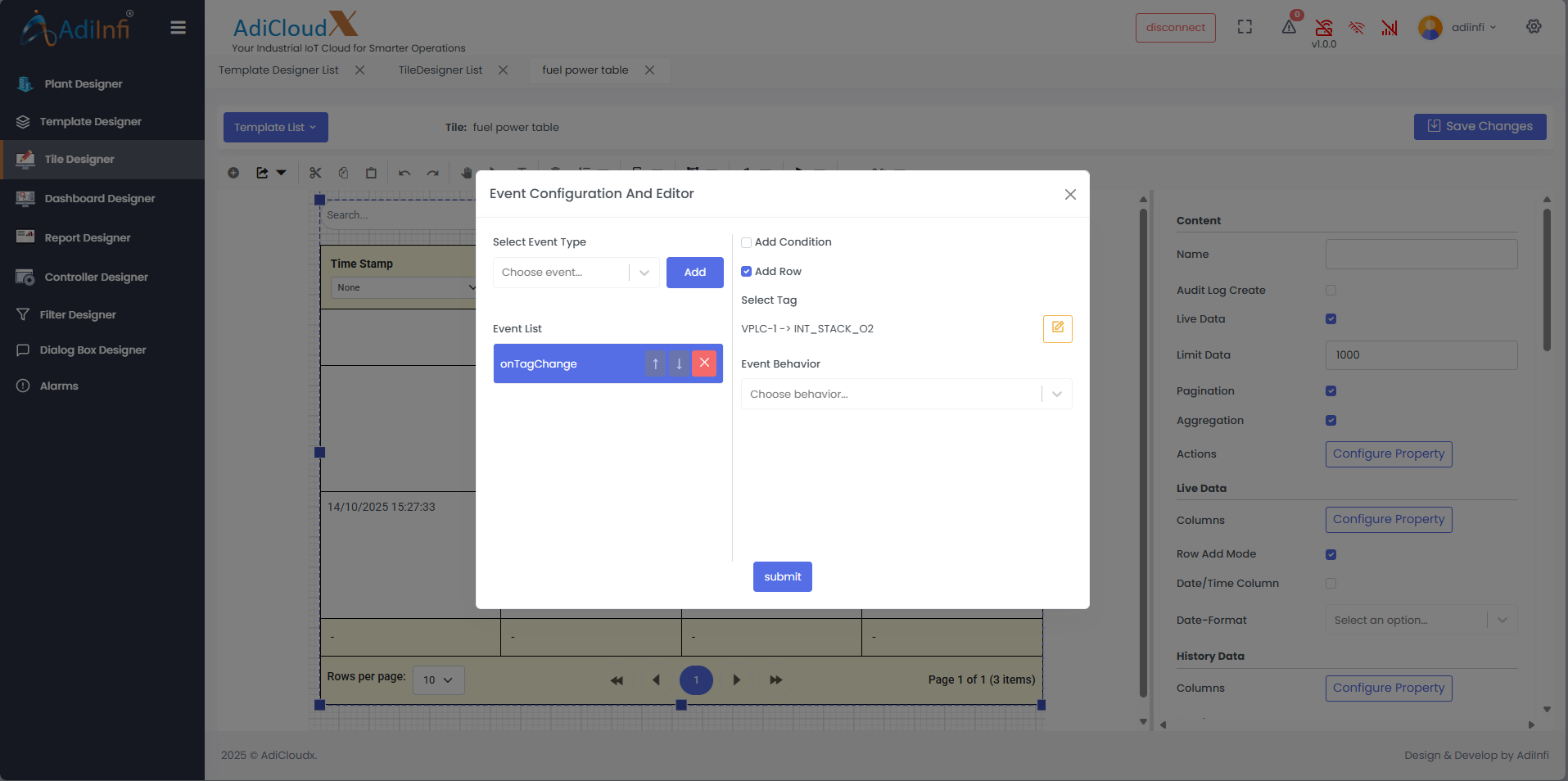Open the Template List dropdown
1568x781 pixels.
[x=275, y=127]
